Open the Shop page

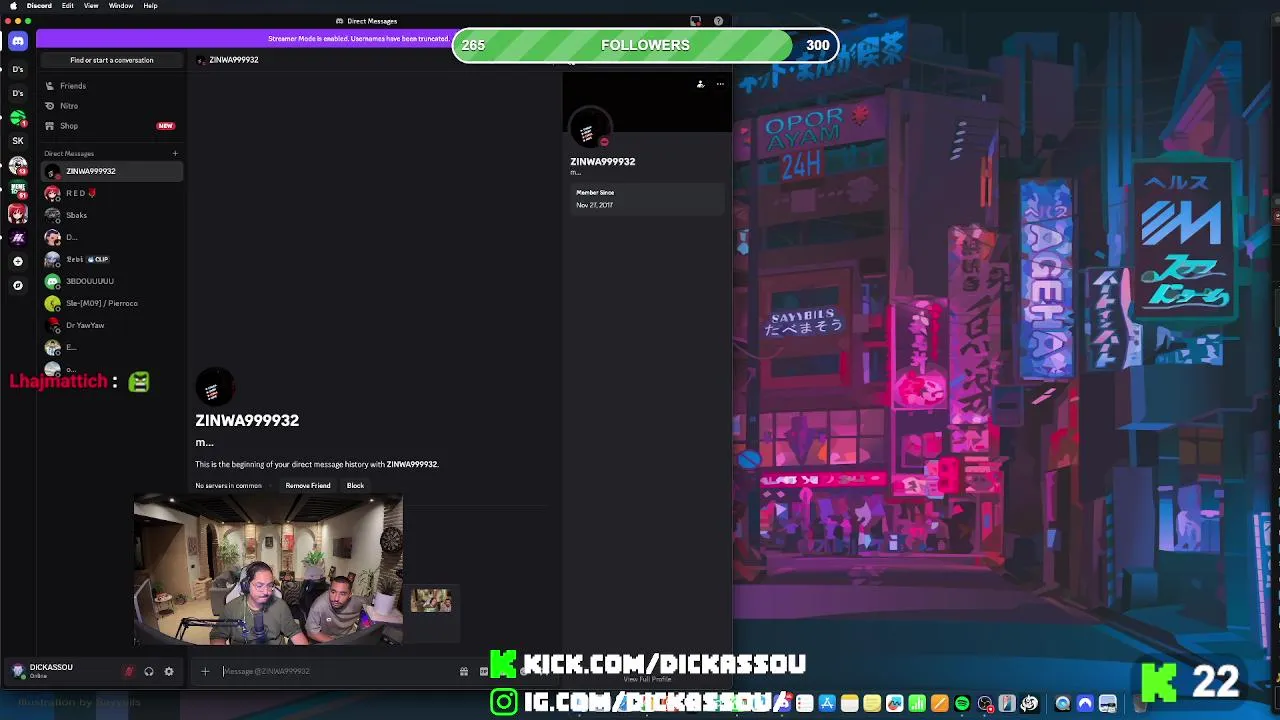point(110,126)
